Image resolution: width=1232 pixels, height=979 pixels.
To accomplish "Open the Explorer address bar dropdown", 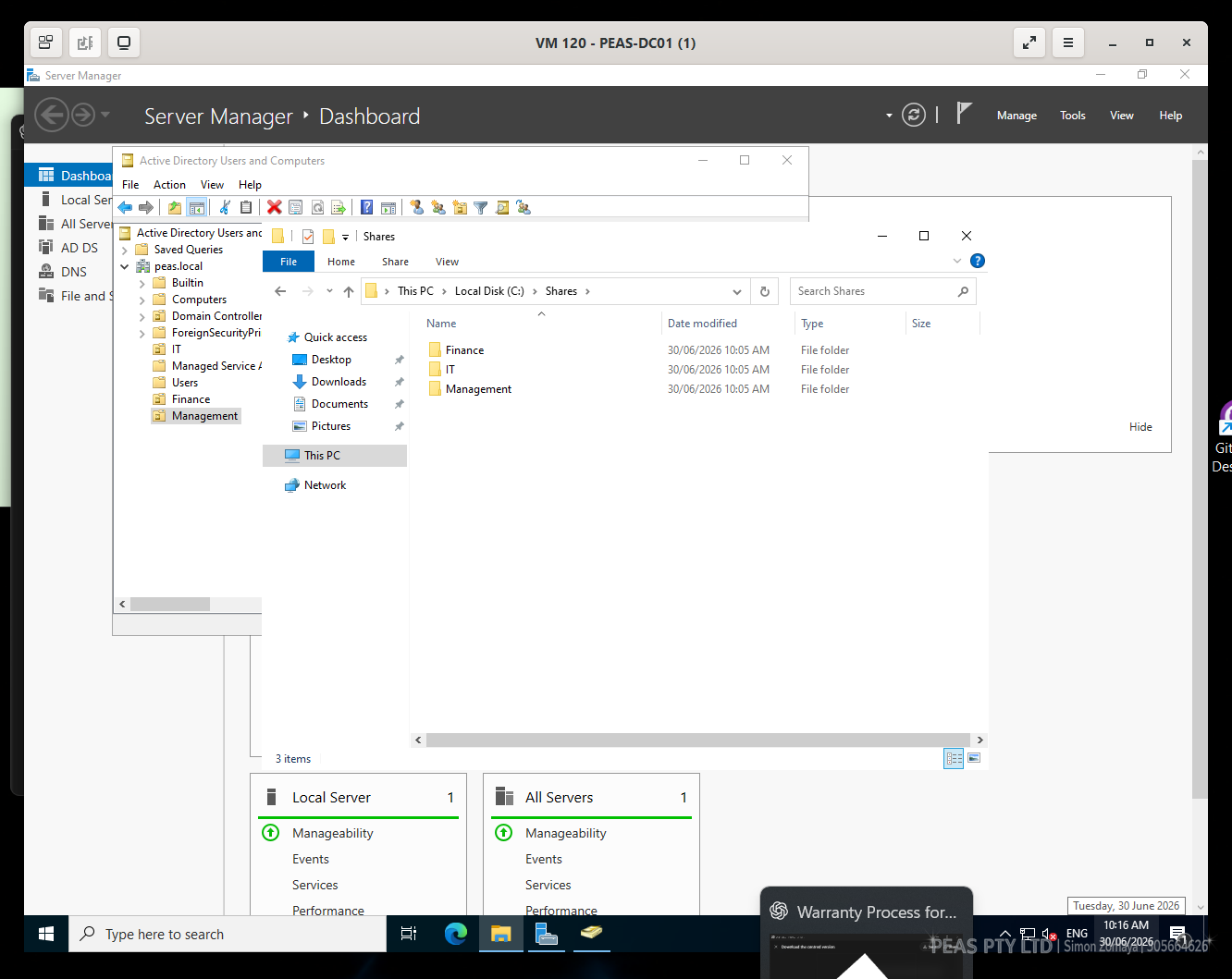I will 737,291.
